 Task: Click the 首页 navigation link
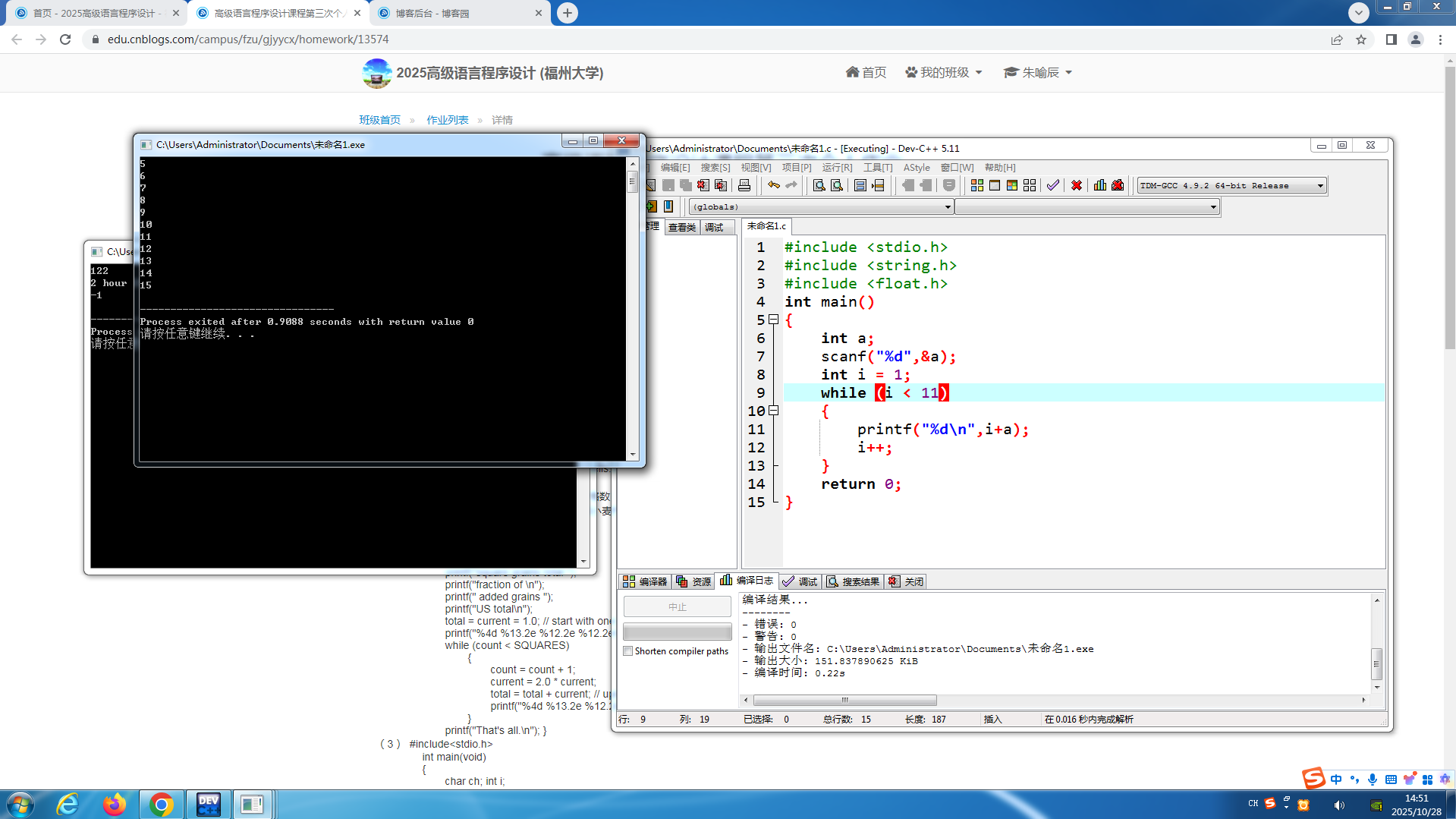tap(866, 72)
